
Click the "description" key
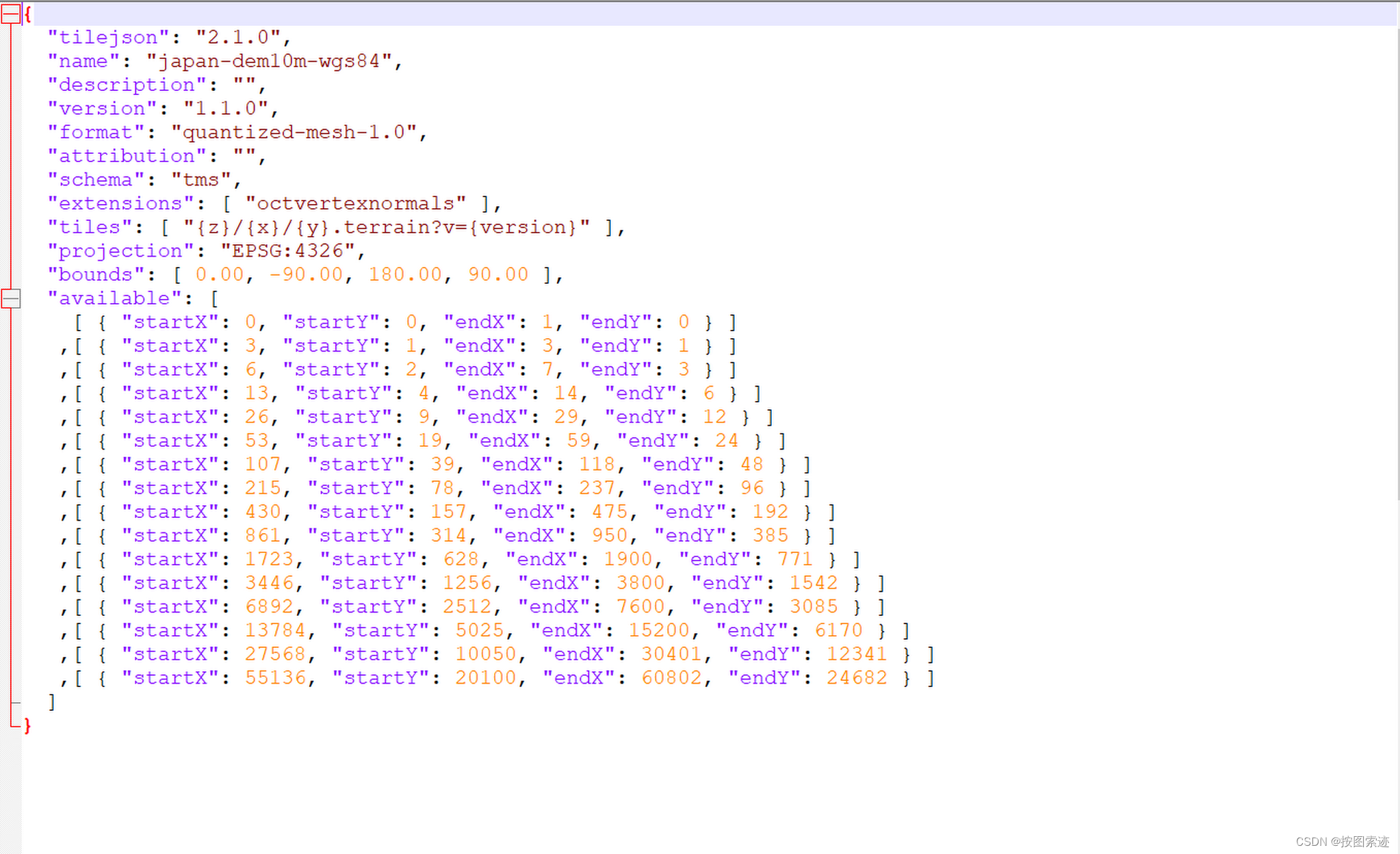pos(127,85)
